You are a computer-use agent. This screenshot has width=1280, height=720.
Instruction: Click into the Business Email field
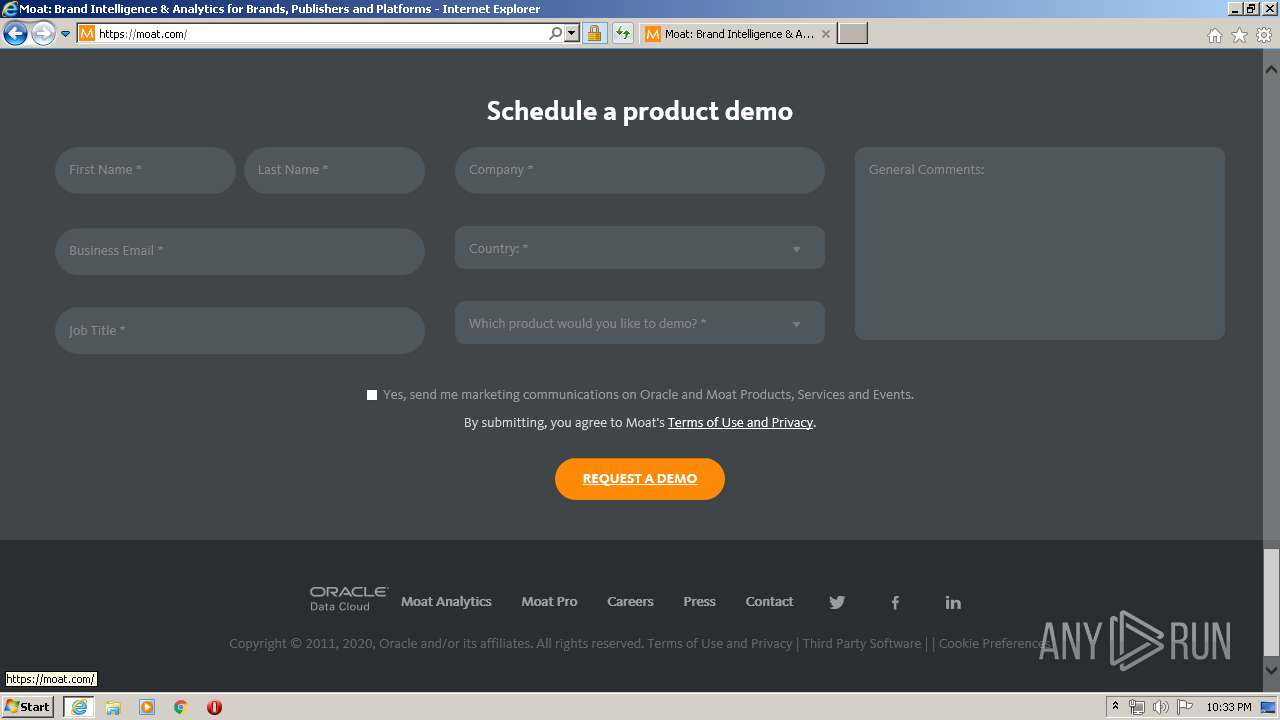tap(240, 251)
